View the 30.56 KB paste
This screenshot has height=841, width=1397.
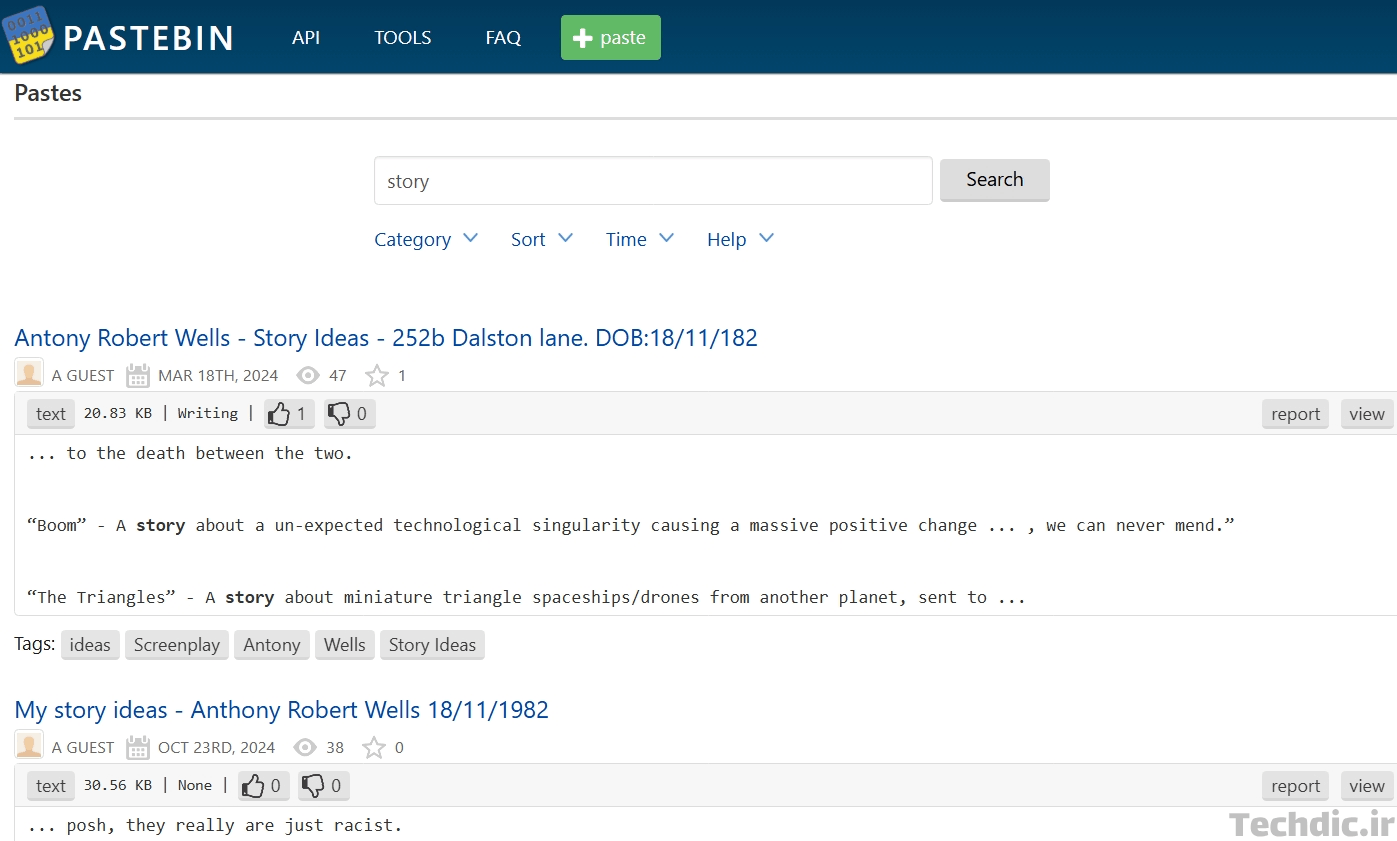(1366, 786)
